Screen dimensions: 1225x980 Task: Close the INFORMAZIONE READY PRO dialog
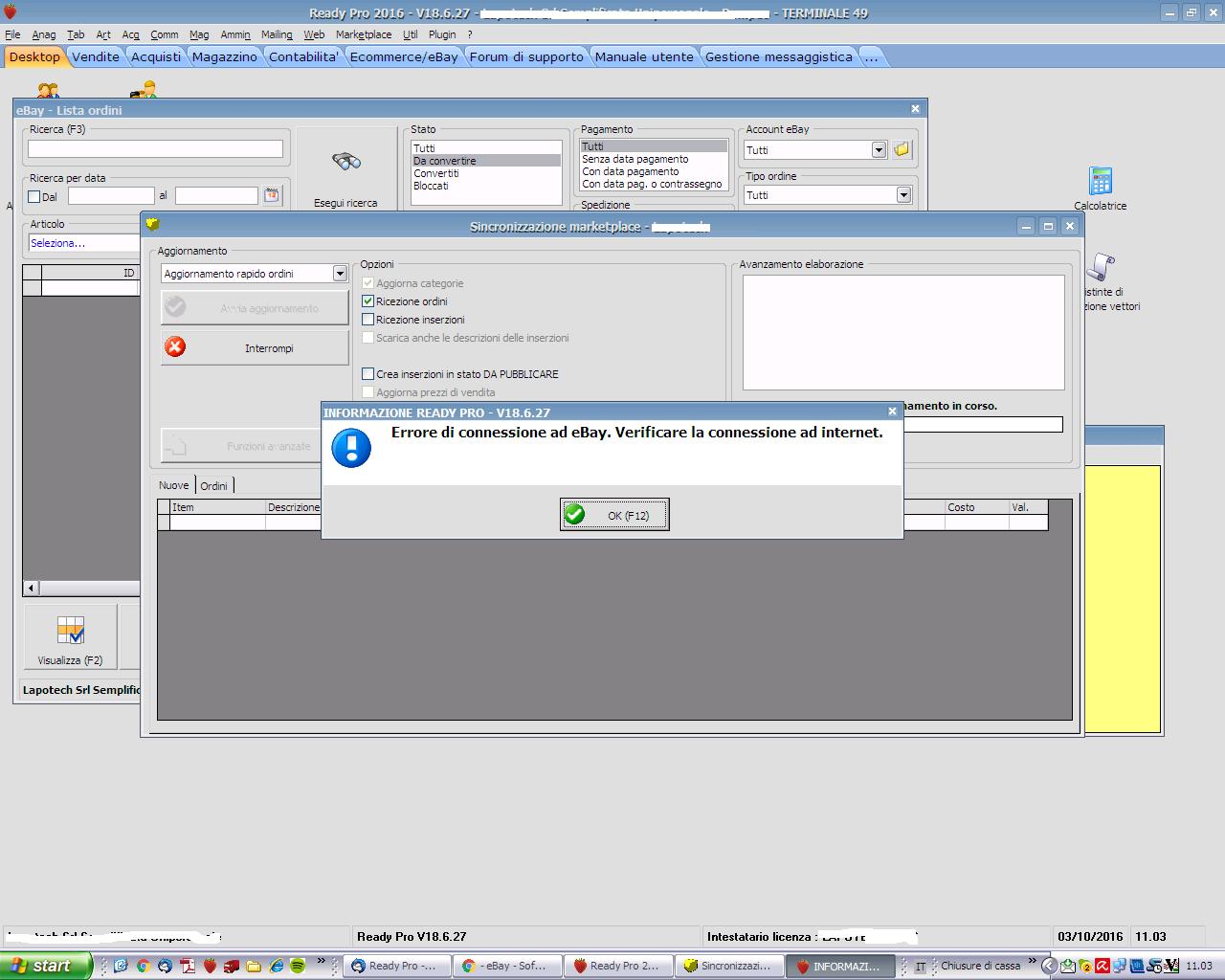[x=892, y=412]
